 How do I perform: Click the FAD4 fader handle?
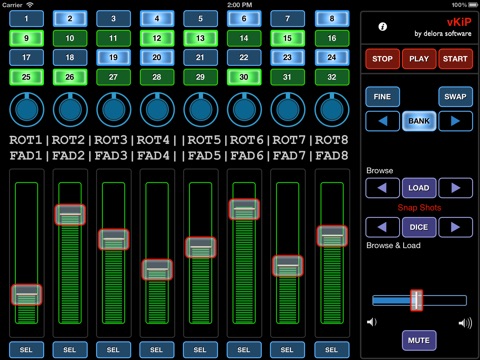157,269
